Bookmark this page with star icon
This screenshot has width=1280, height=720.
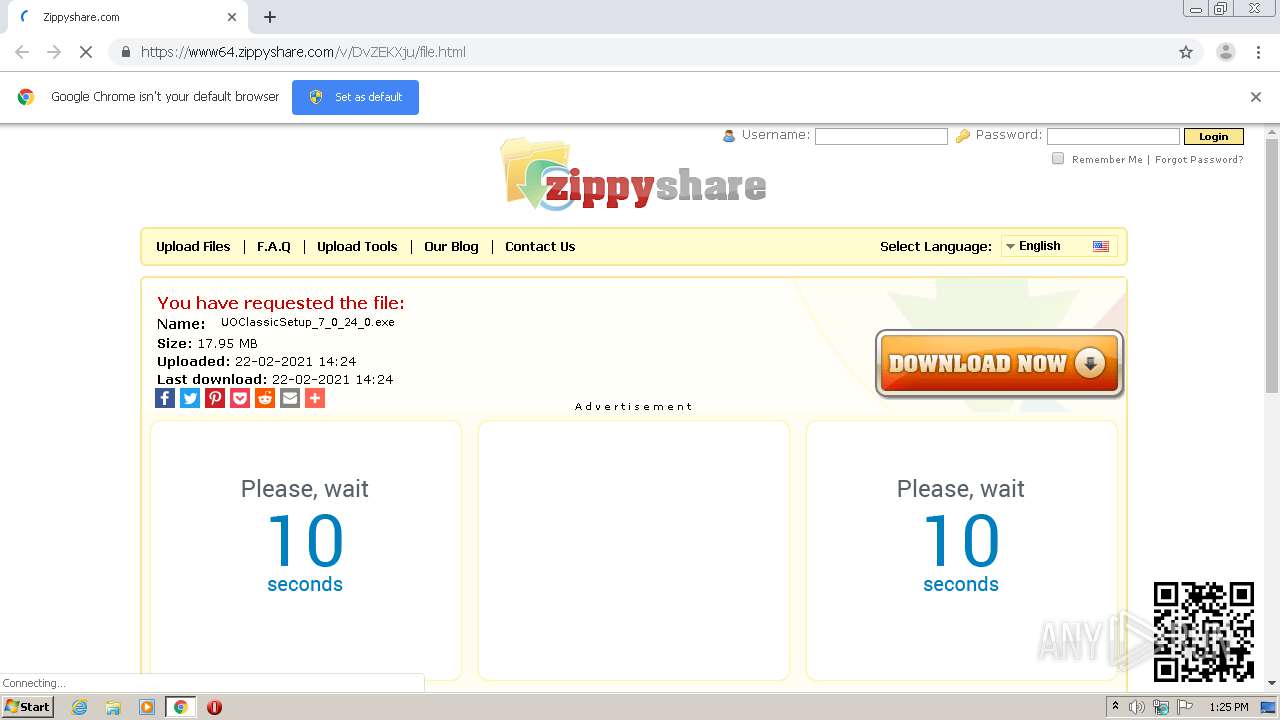click(1186, 52)
